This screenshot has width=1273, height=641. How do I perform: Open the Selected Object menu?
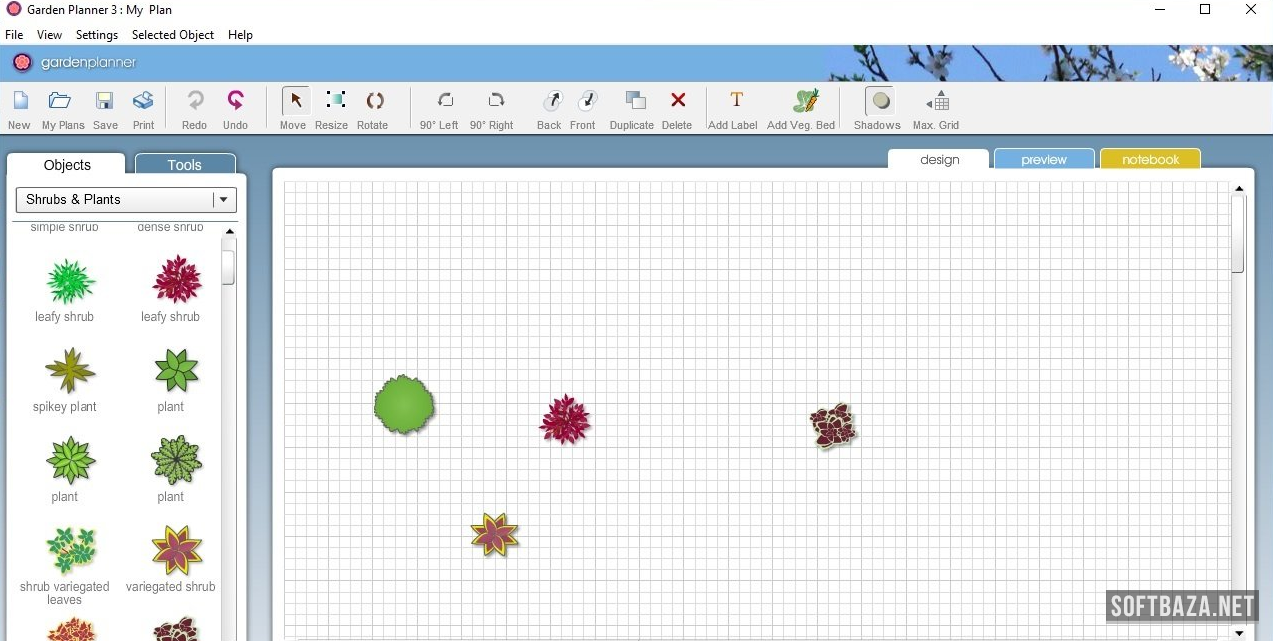point(173,35)
